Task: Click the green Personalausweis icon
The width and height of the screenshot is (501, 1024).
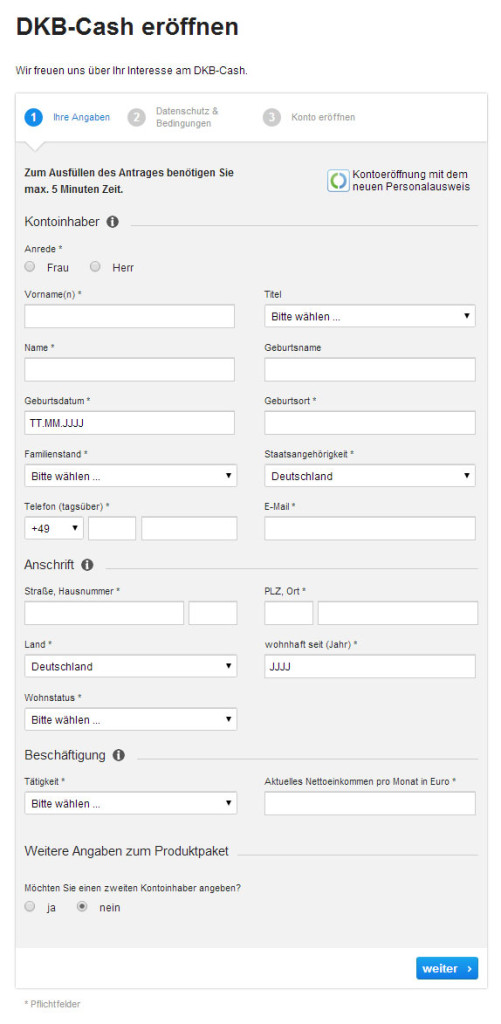Action: [338, 181]
